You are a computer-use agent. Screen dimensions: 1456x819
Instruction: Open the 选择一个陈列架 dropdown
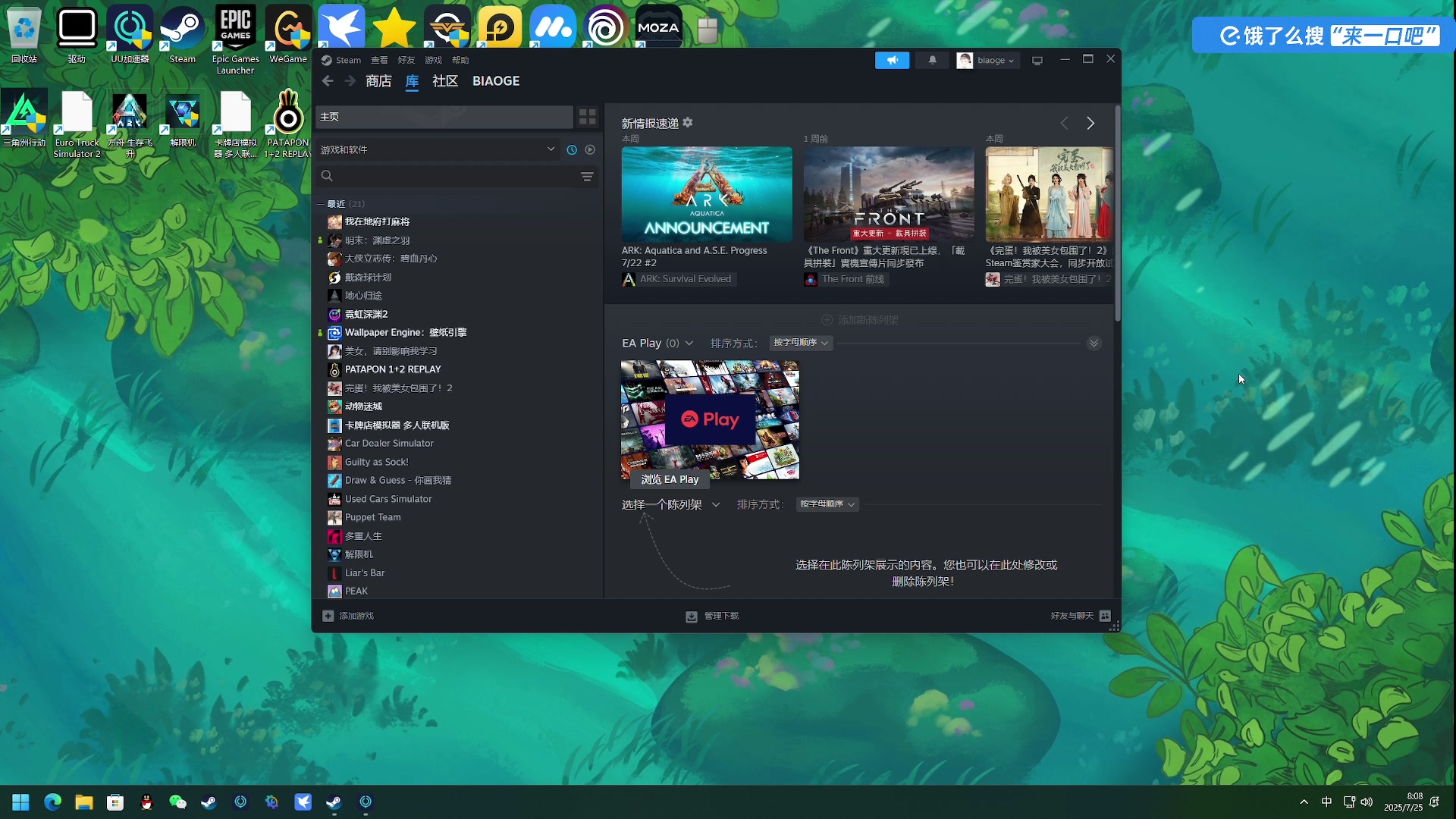pyautogui.click(x=670, y=505)
